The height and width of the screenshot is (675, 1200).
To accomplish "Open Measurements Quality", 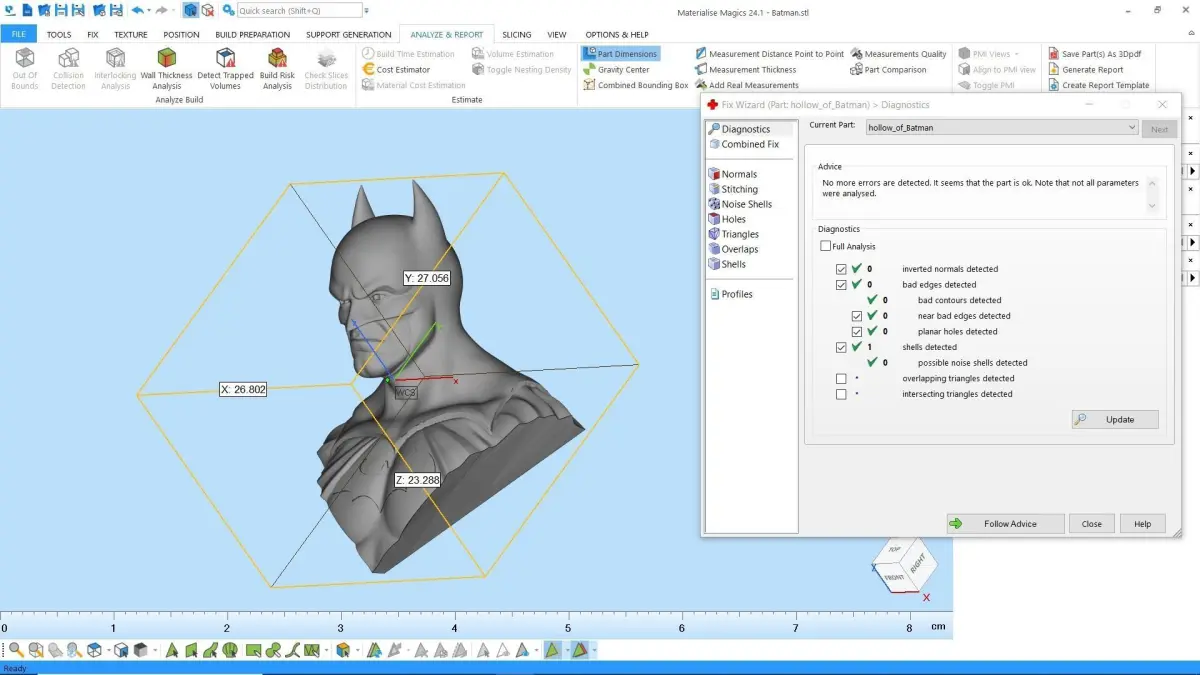I will [898, 54].
